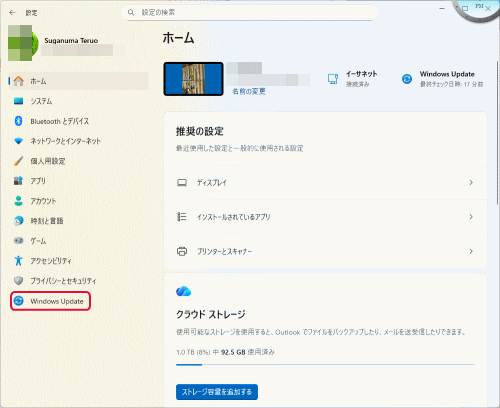Click the システム monitor icon
The height and width of the screenshot is (408, 500).
[19, 101]
